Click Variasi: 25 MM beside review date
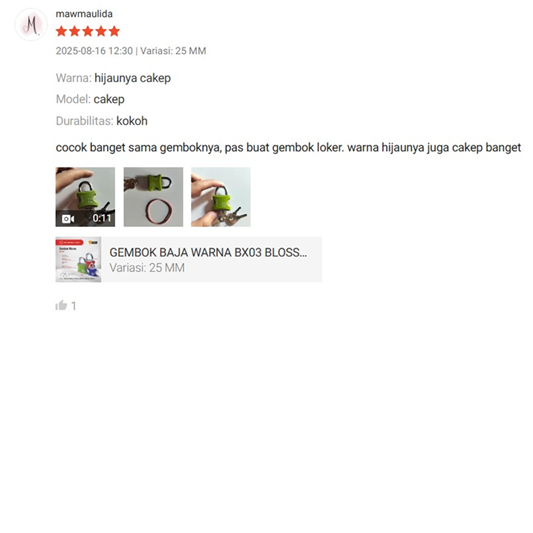The width and height of the screenshot is (533, 533). point(173,51)
